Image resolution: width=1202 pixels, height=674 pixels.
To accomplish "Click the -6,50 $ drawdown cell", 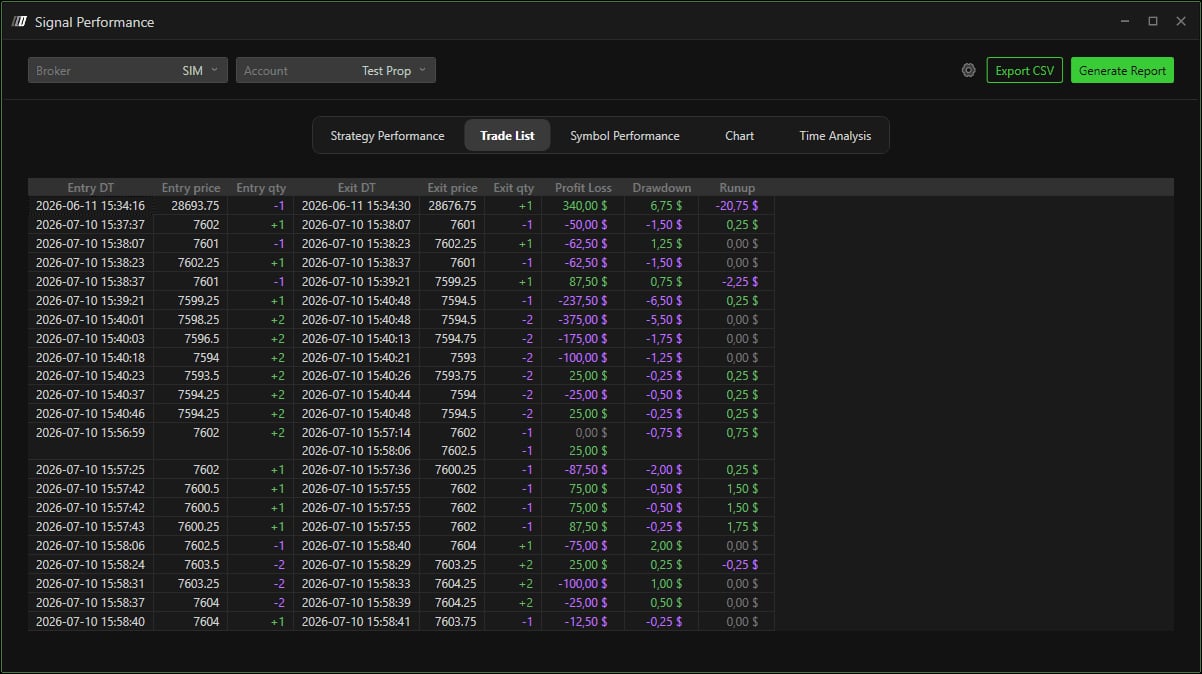I will tap(662, 300).
